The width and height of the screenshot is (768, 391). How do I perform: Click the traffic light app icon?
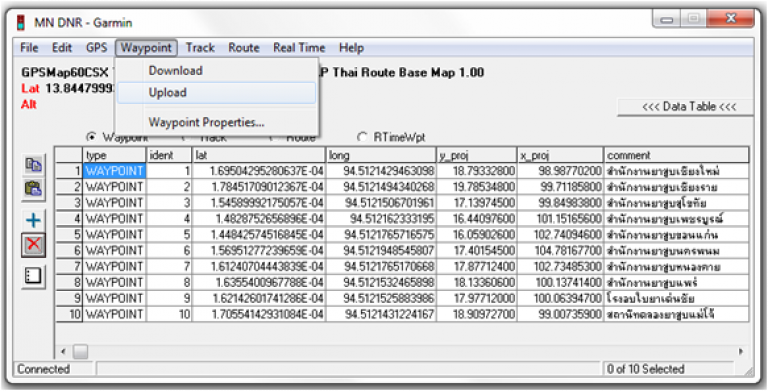(x=21, y=23)
